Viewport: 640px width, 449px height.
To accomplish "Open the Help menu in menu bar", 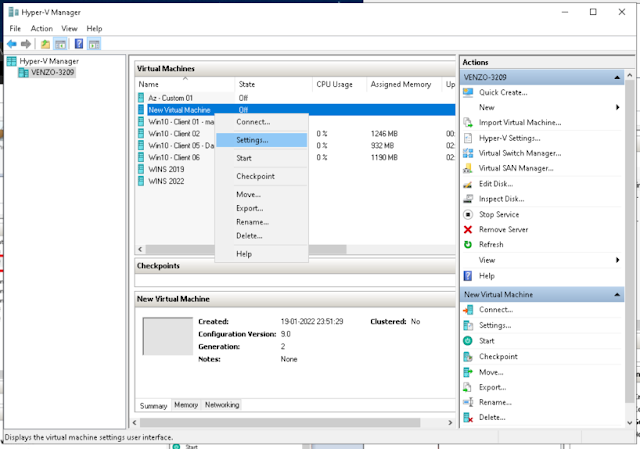I will coord(94,29).
